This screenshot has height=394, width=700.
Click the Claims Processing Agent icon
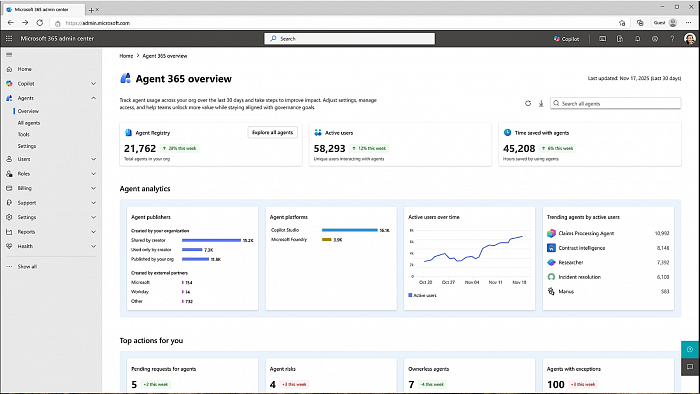(551, 233)
